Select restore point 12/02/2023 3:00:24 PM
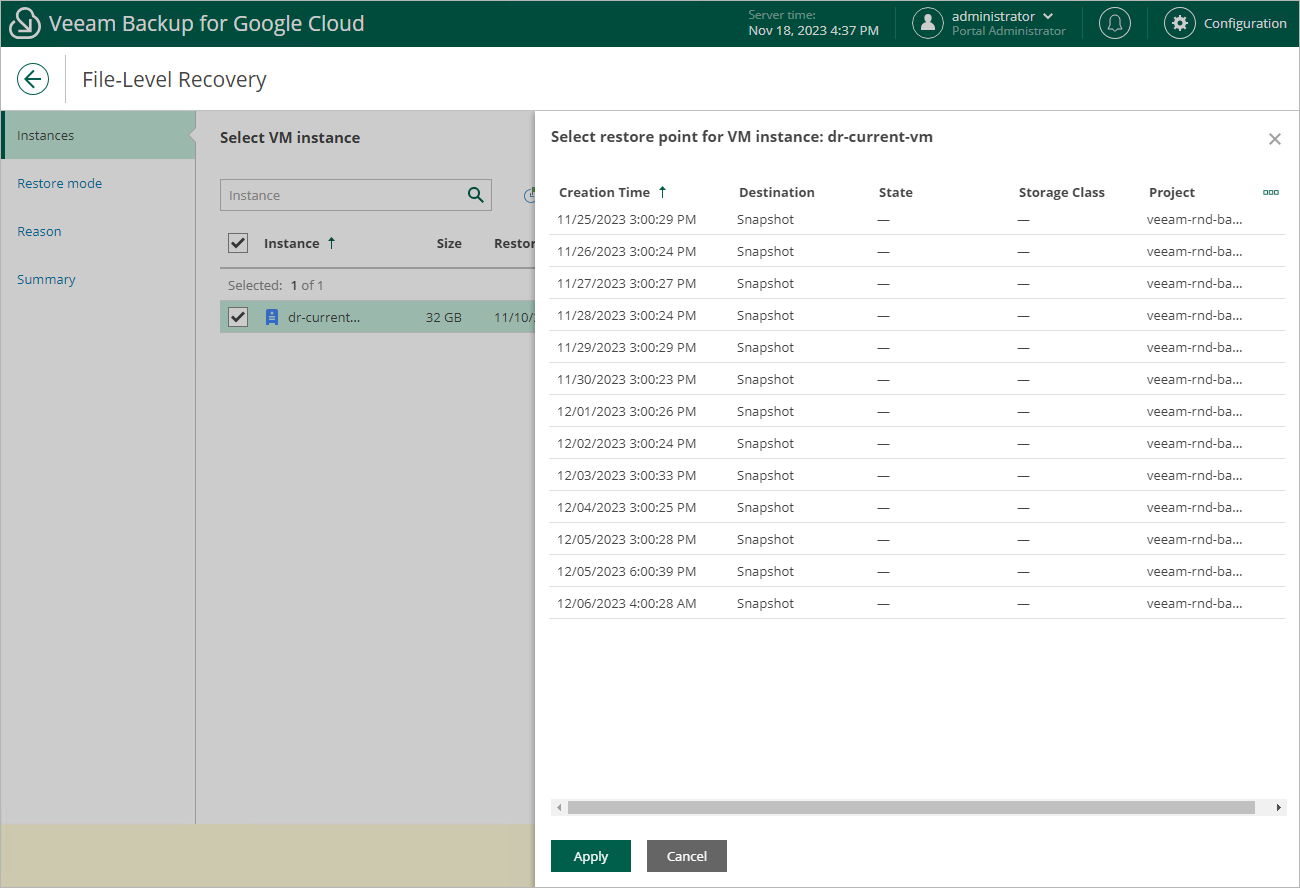The image size is (1300, 888). (x=917, y=443)
